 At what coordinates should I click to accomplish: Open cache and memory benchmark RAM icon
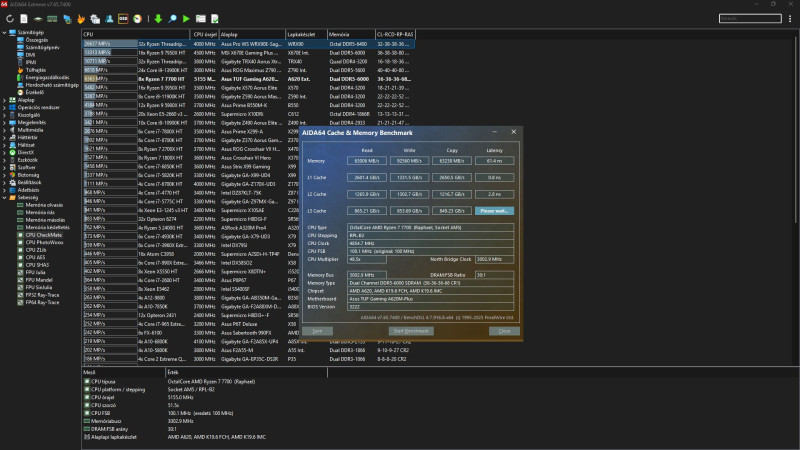pyautogui.click(x=52, y=19)
